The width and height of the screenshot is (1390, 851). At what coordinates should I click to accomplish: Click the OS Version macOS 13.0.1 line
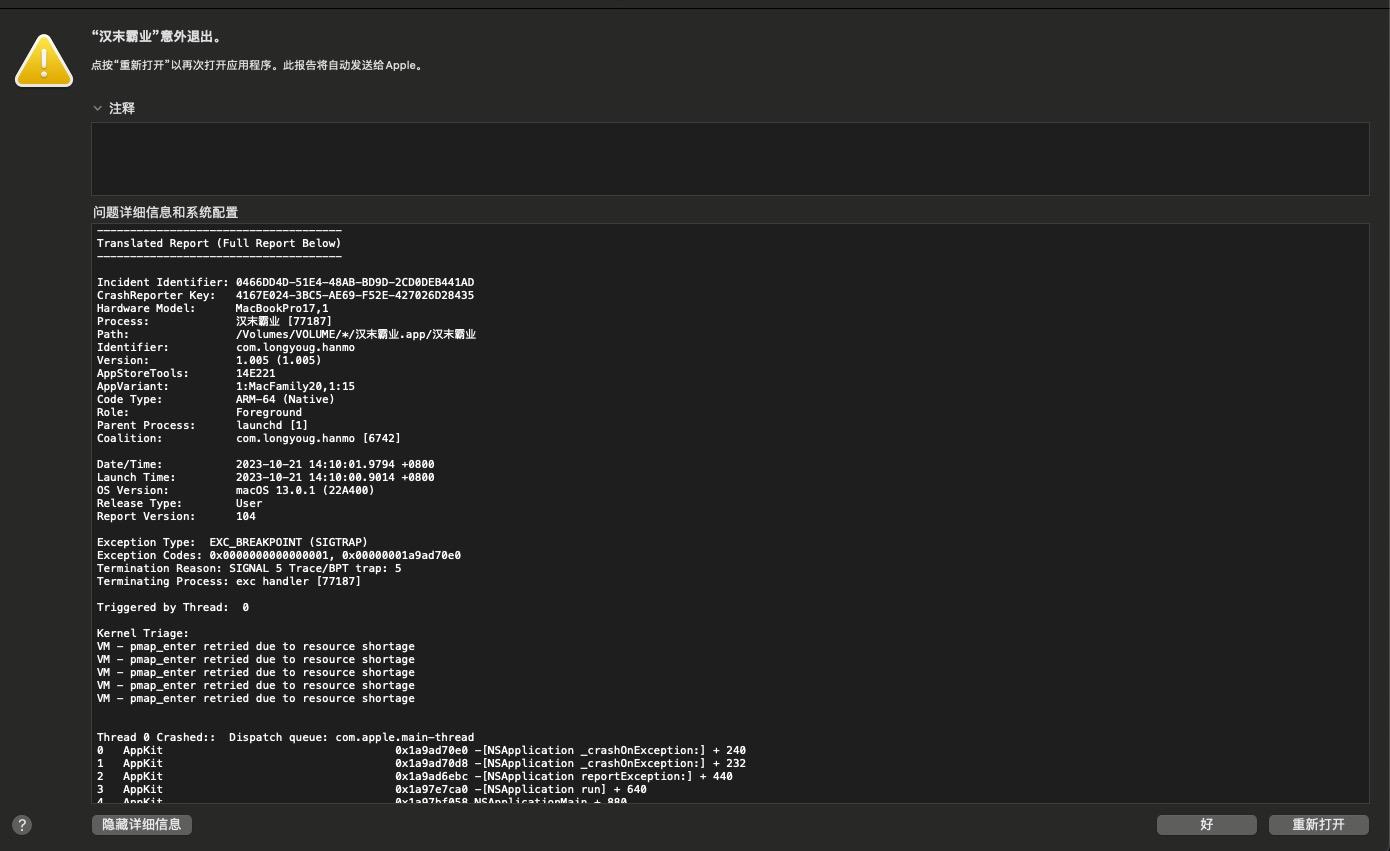[x=235, y=491]
